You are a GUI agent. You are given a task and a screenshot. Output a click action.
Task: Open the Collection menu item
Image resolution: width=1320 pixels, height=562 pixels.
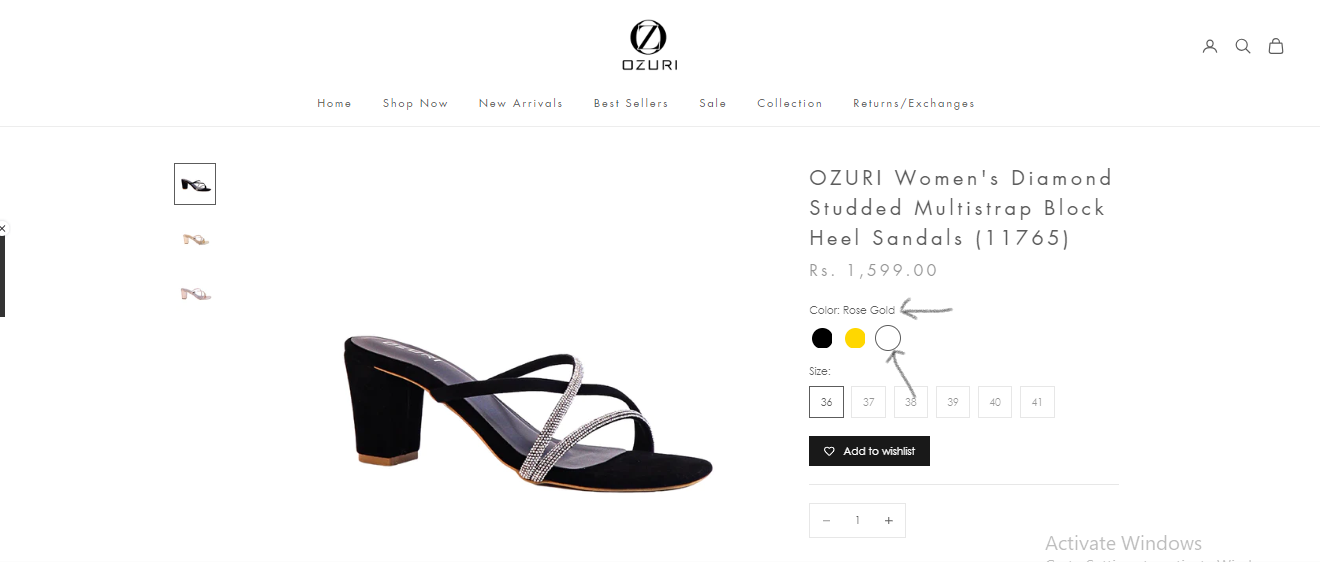[790, 103]
